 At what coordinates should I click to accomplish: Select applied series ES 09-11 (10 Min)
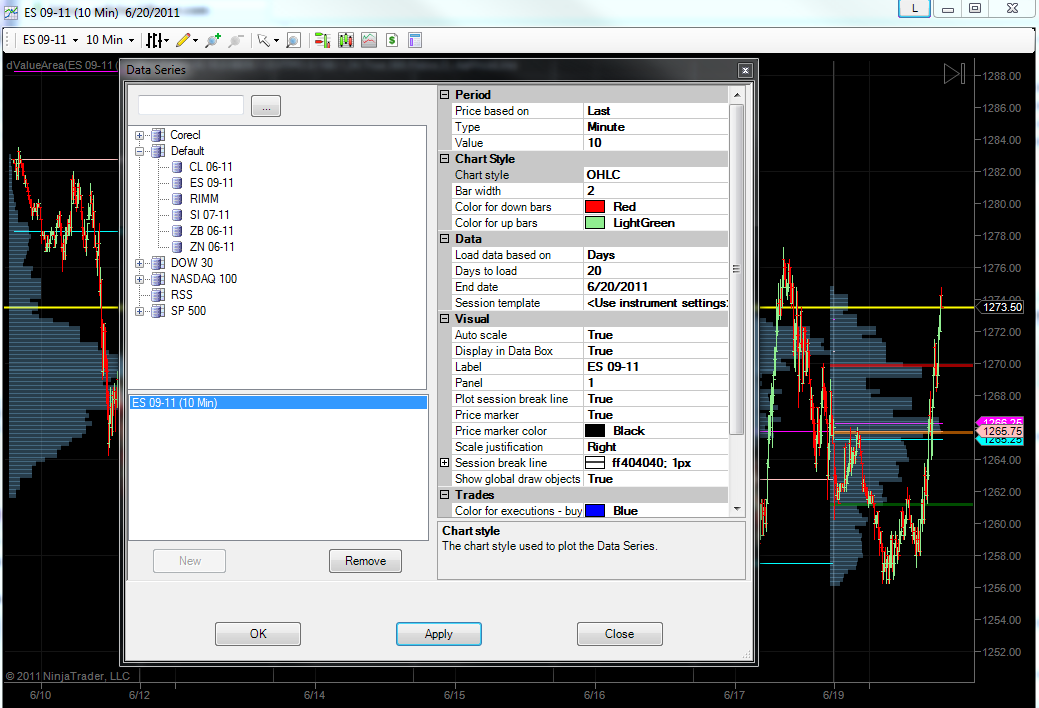[x=278, y=402]
